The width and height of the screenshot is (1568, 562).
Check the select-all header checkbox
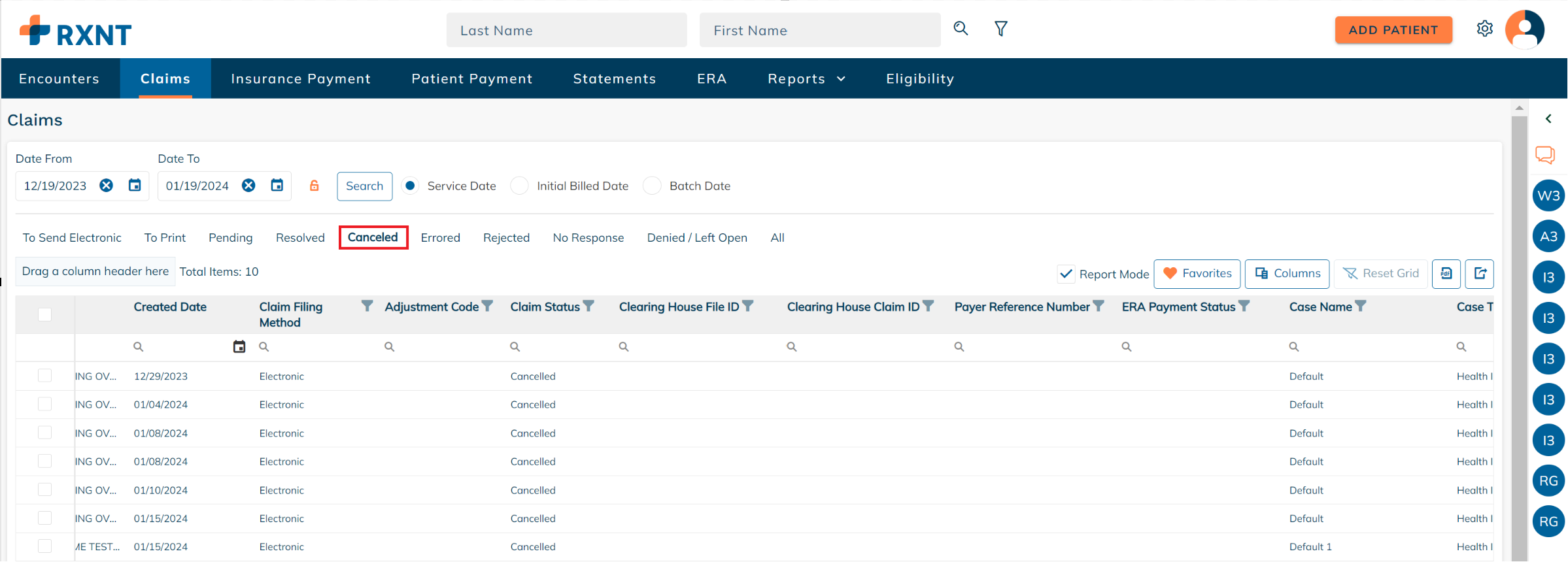(x=44, y=314)
